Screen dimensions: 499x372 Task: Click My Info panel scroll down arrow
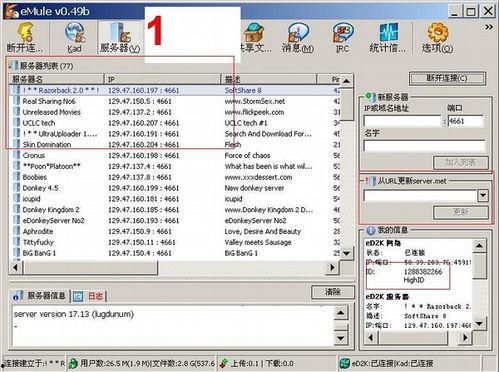(479, 323)
